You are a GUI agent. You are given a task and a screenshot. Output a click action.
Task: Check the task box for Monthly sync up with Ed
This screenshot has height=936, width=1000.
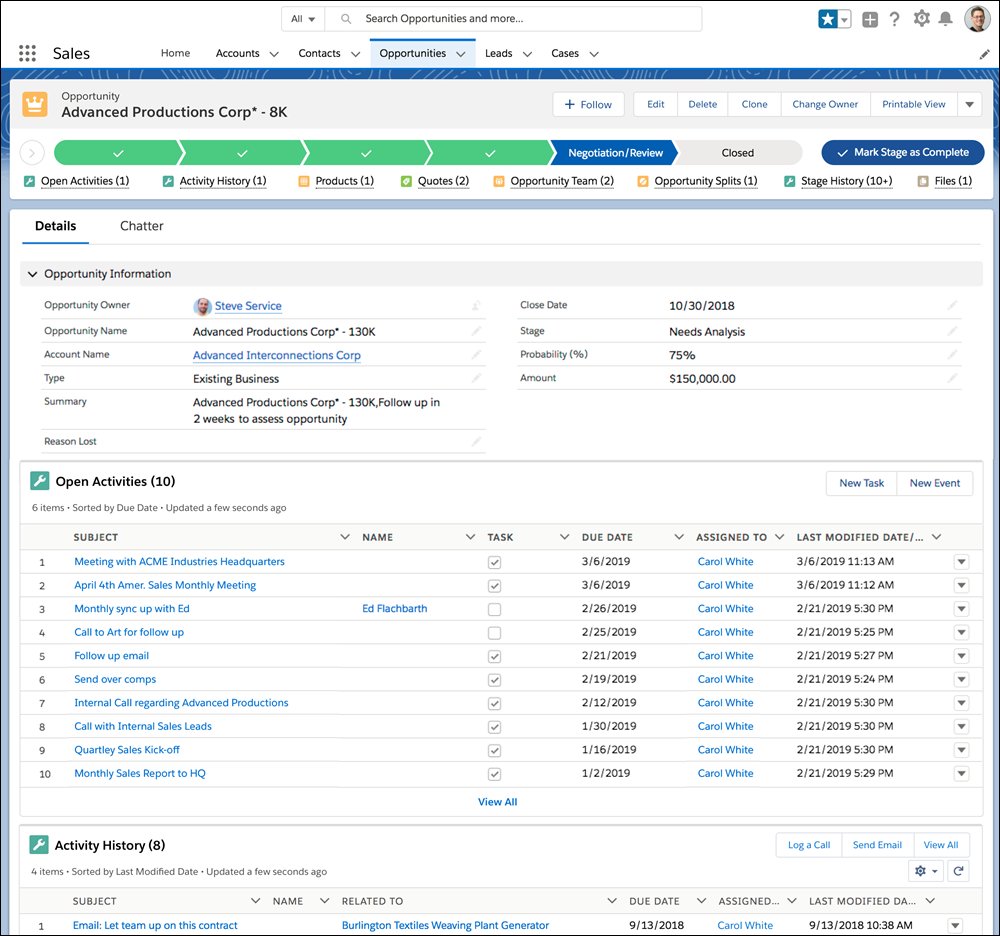(x=494, y=610)
